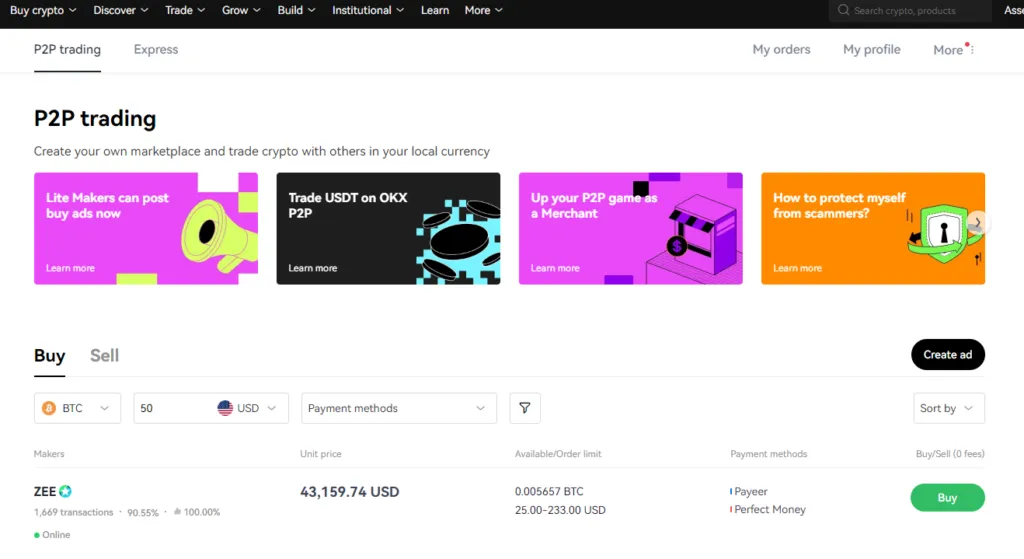The image size is (1024, 559).
Task: Click ZEE verified merchant badge
Action: click(65, 491)
